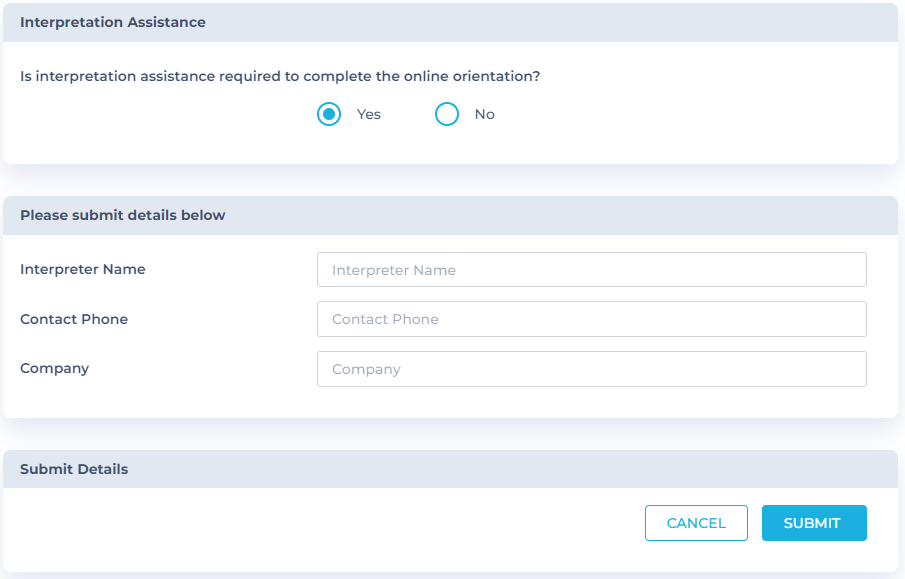Click the 'Yes' option label text
The width and height of the screenshot is (905, 579).
[x=369, y=114]
